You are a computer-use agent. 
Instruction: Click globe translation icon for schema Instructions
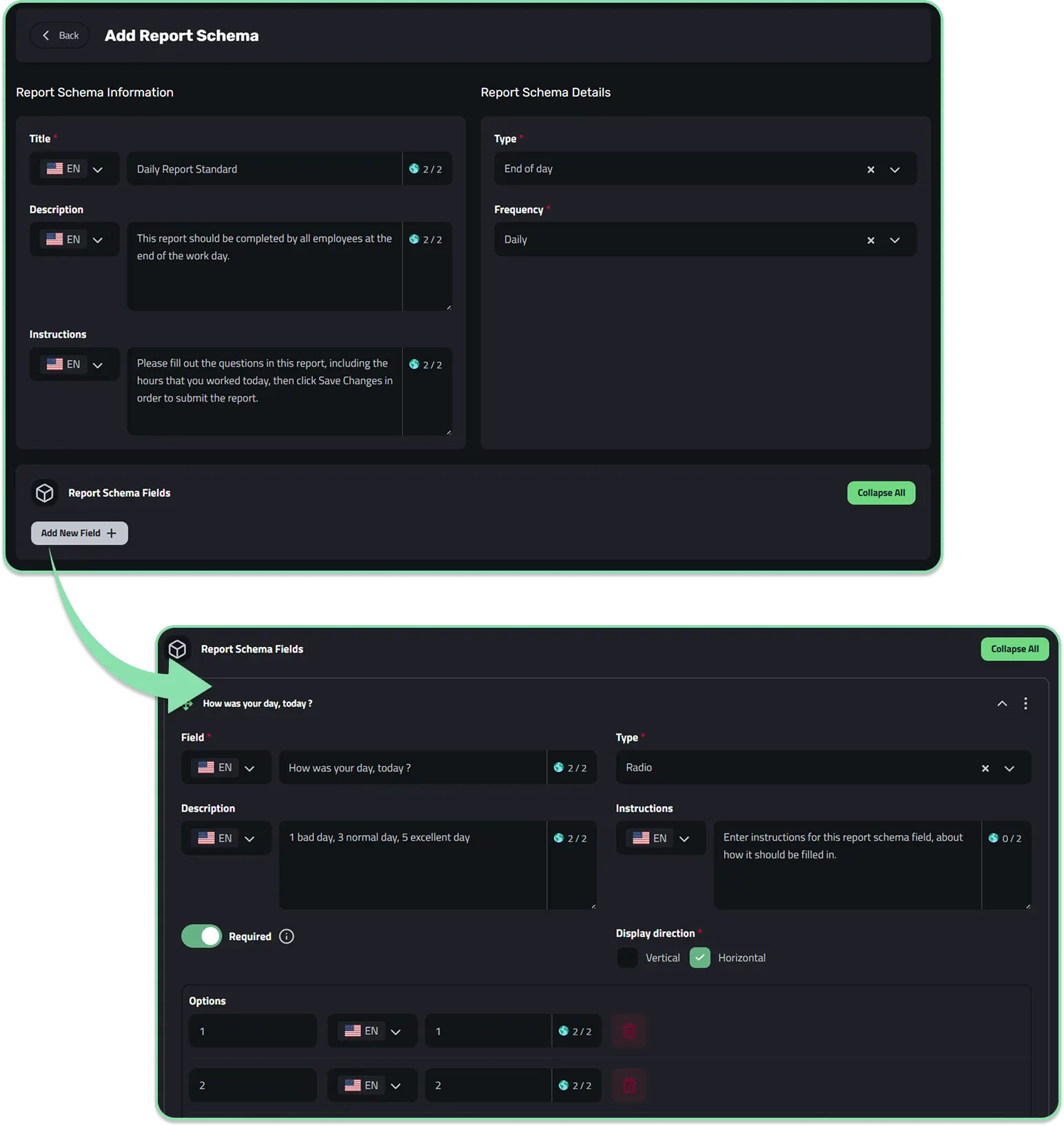pos(414,365)
